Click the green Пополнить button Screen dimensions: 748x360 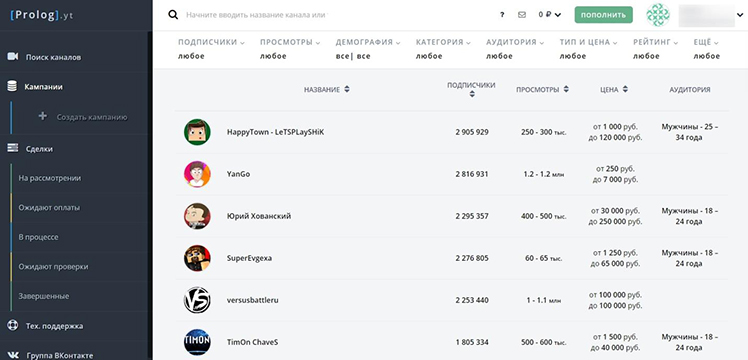603,15
